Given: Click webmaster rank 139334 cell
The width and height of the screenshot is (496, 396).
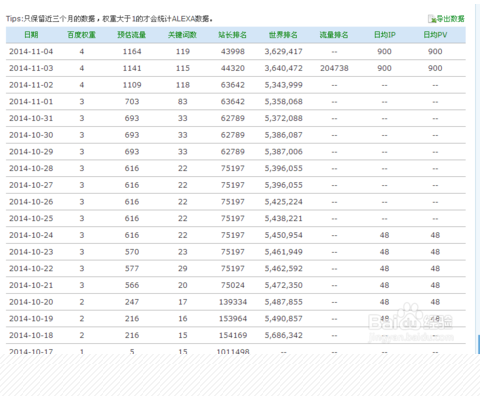Looking at the screenshot, I should tap(233, 302).
